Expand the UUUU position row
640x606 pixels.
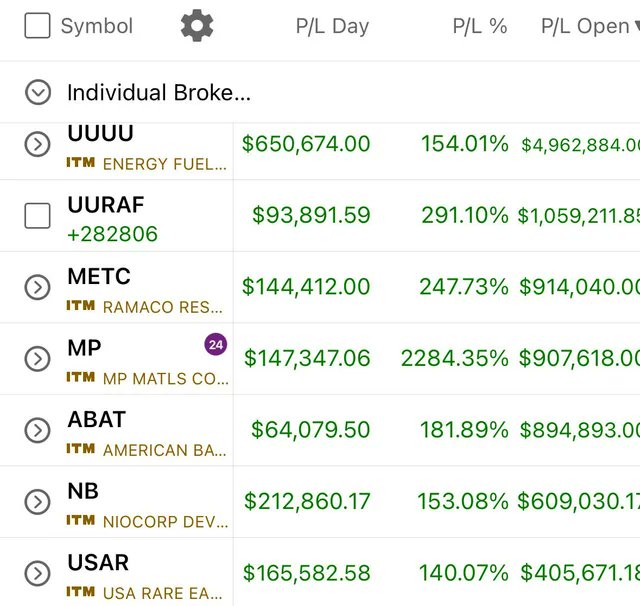[38, 144]
